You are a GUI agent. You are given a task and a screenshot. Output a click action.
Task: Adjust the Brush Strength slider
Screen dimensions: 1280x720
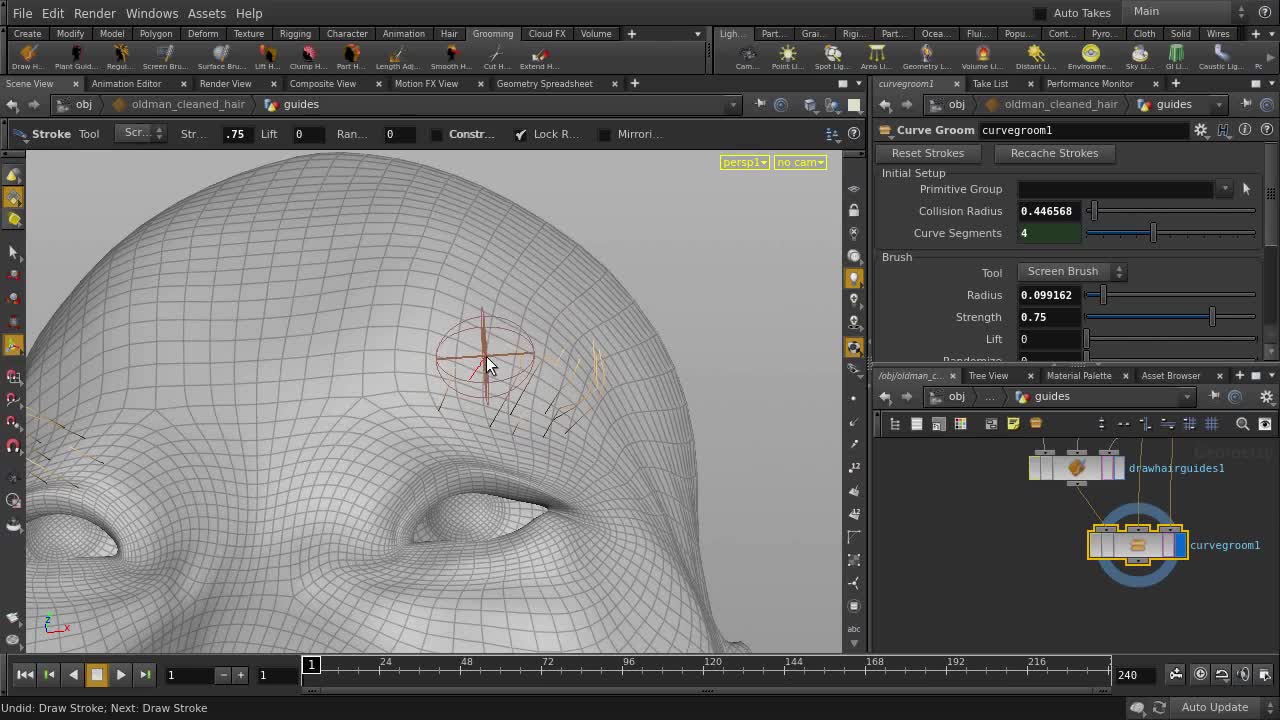(x=1170, y=317)
